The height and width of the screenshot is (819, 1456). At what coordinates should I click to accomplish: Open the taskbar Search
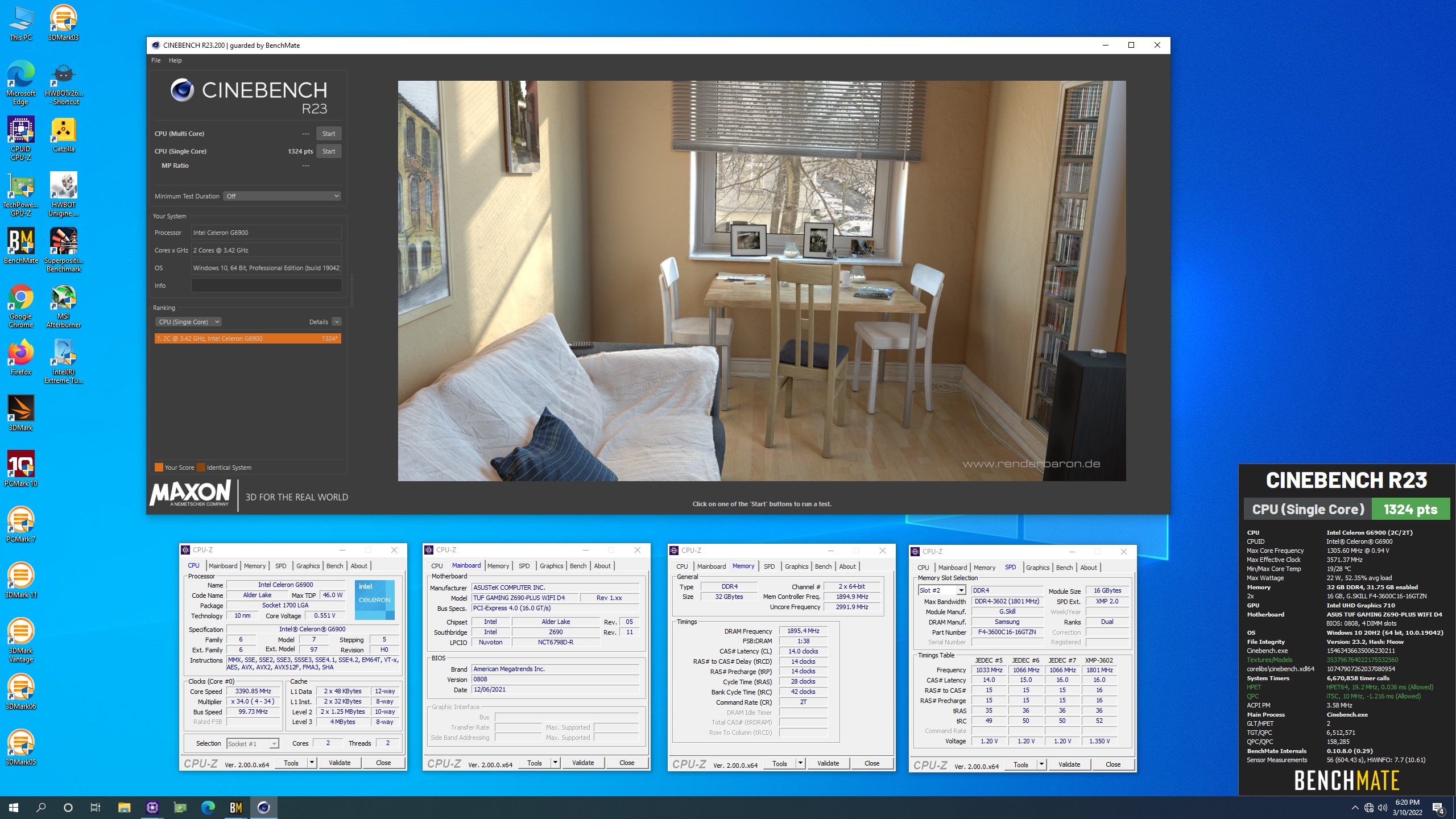click(x=41, y=807)
